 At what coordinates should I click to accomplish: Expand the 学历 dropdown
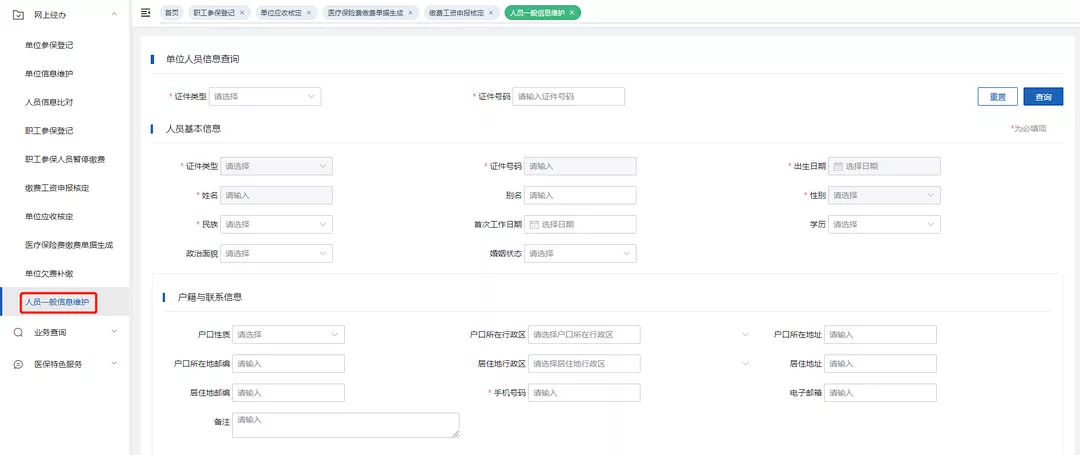[x=884, y=224]
